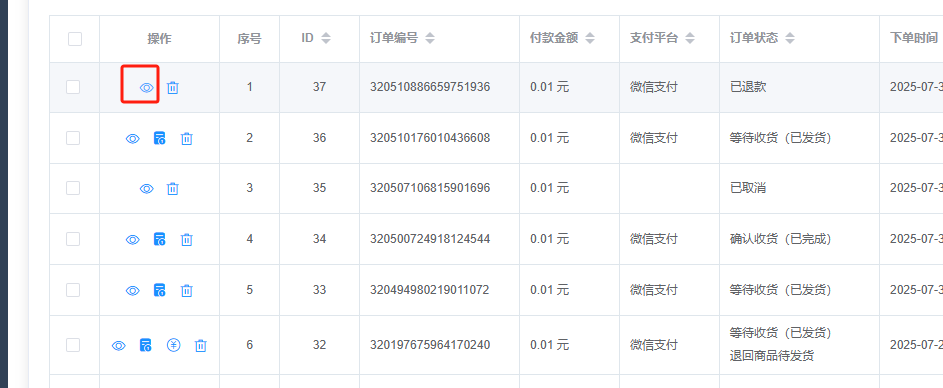Click the yuan refund icon for order 32
The width and height of the screenshot is (943, 388).
(173, 345)
